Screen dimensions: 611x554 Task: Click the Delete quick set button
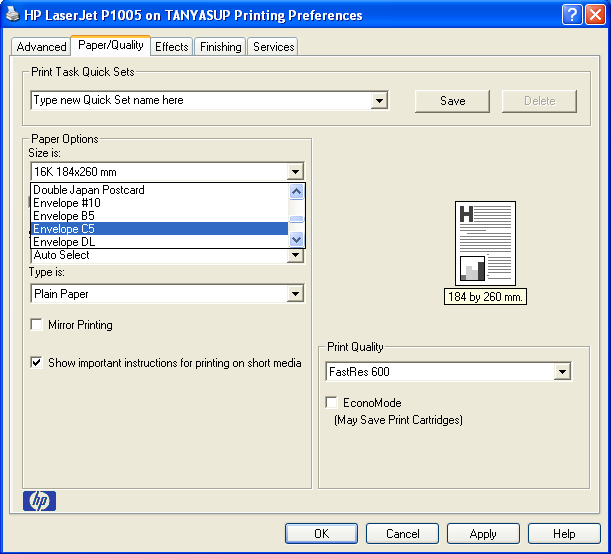point(539,101)
